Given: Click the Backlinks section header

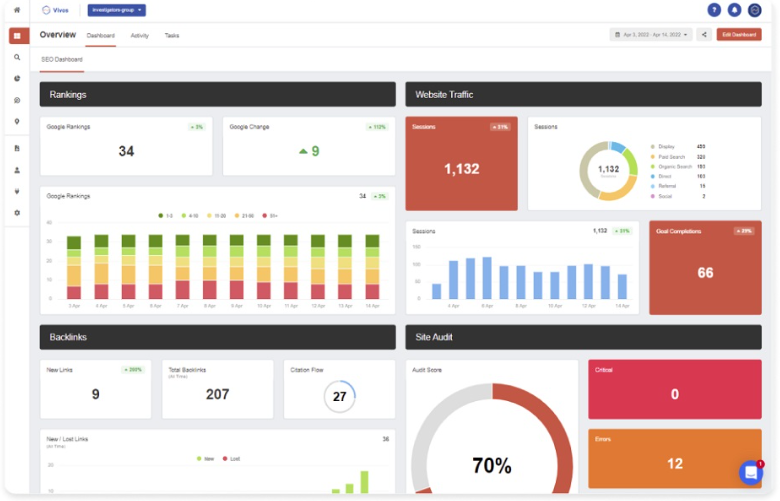Looking at the screenshot, I should pos(217,337).
